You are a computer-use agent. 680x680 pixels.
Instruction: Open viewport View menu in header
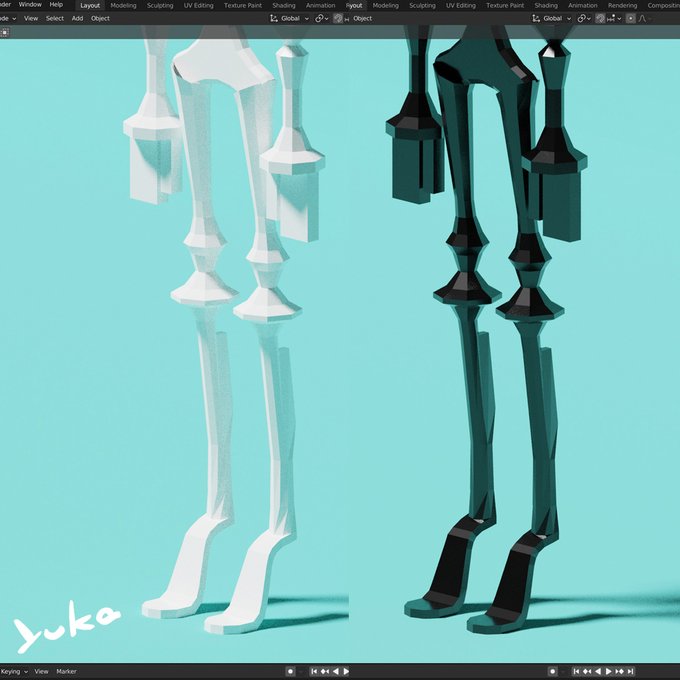tap(31, 18)
